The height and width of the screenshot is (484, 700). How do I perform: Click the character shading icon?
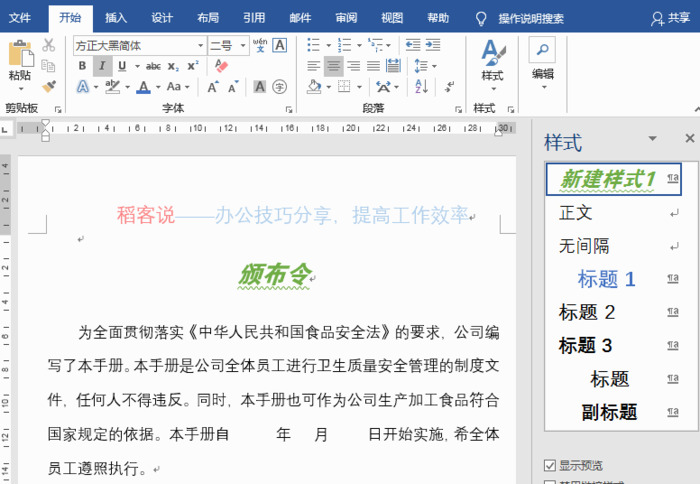(x=260, y=87)
